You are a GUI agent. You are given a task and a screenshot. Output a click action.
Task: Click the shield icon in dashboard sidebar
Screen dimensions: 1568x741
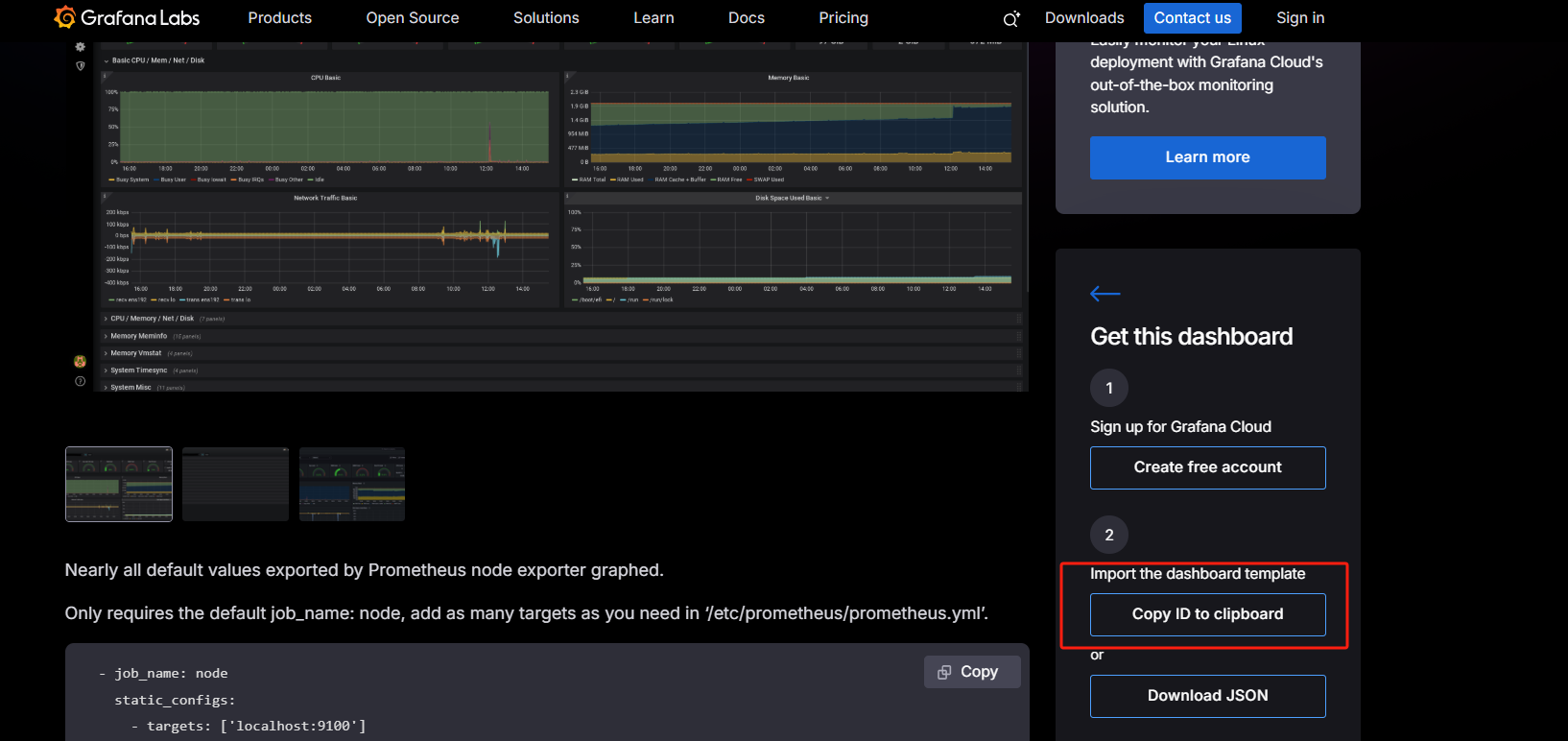(81, 66)
